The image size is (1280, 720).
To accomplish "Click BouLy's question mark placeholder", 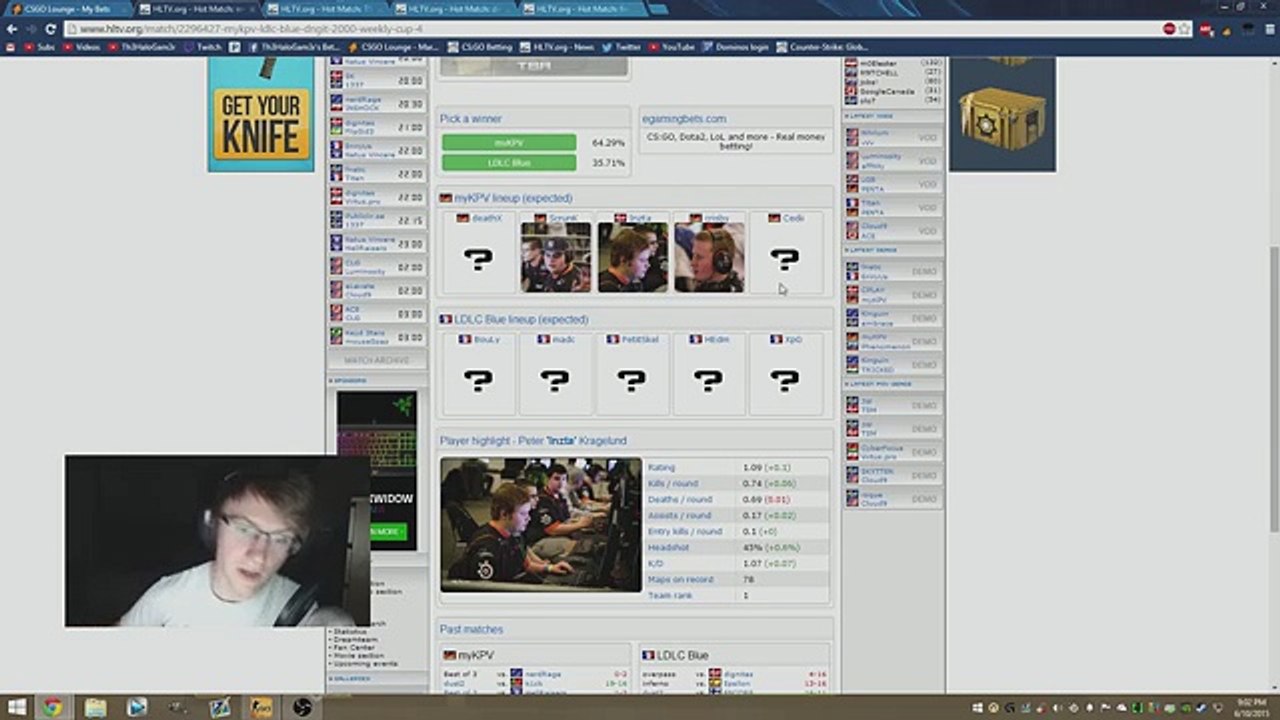I will (x=478, y=380).
